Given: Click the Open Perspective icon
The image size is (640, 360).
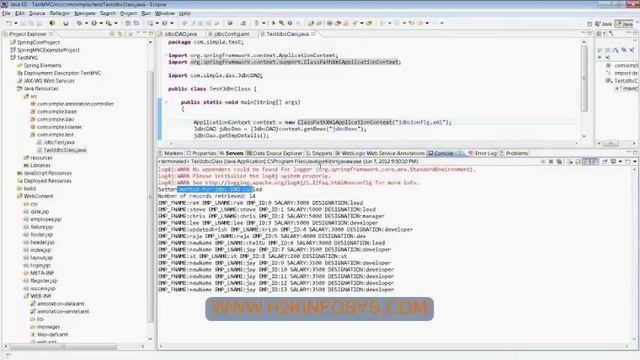Looking at the screenshot, I should pyautogui.click(x=589, y=24).
